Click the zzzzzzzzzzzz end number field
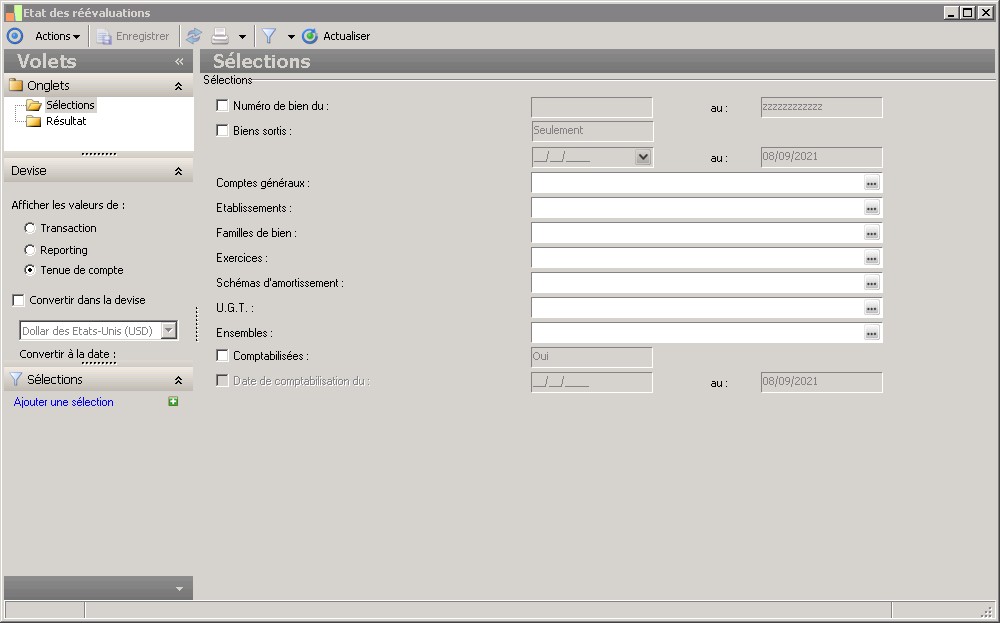Screen dimensions: 1000x623 (821, 107)
